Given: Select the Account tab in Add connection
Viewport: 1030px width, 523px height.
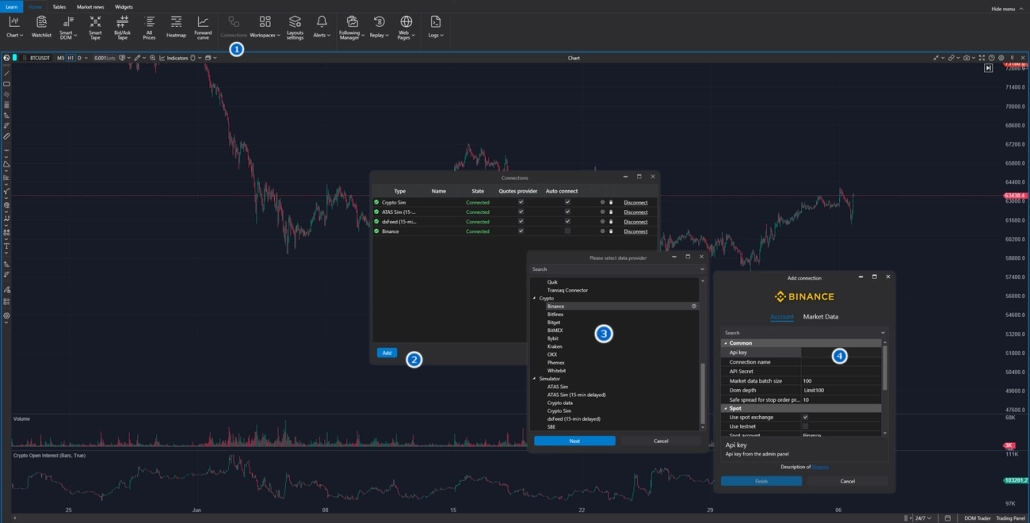Looking at the screenshot, I should pyautogui.click(x=782, y=317).
